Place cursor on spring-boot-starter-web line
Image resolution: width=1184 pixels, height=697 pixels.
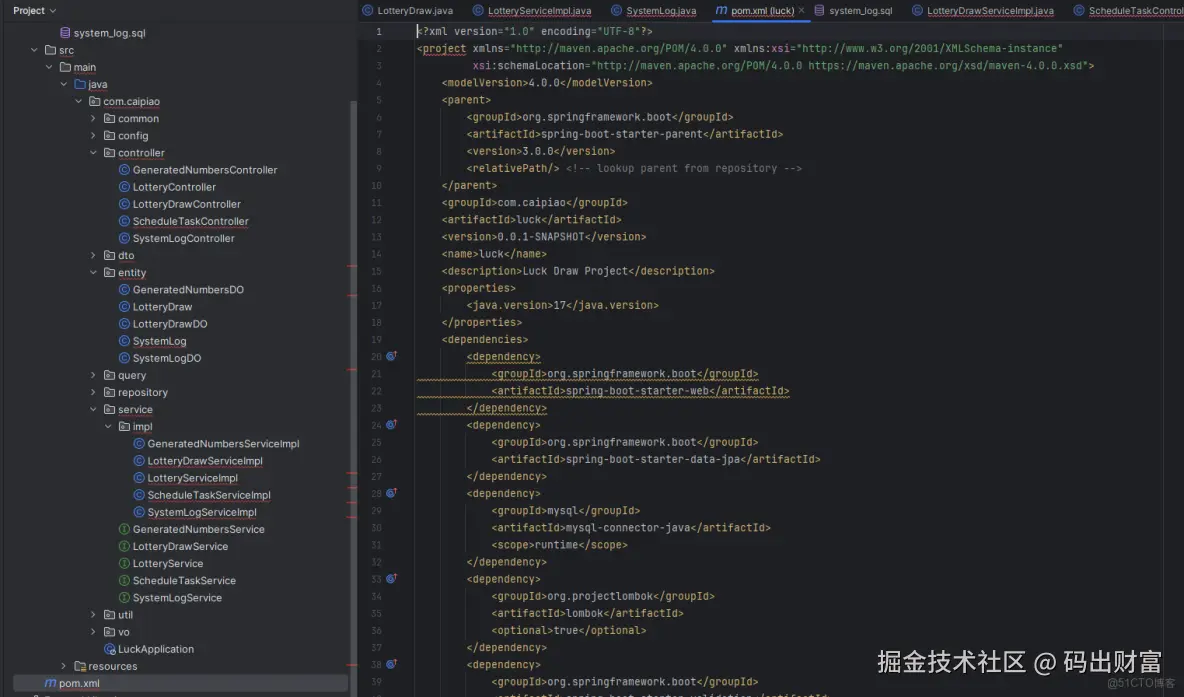pyautogui.click(x=640, y=391)
